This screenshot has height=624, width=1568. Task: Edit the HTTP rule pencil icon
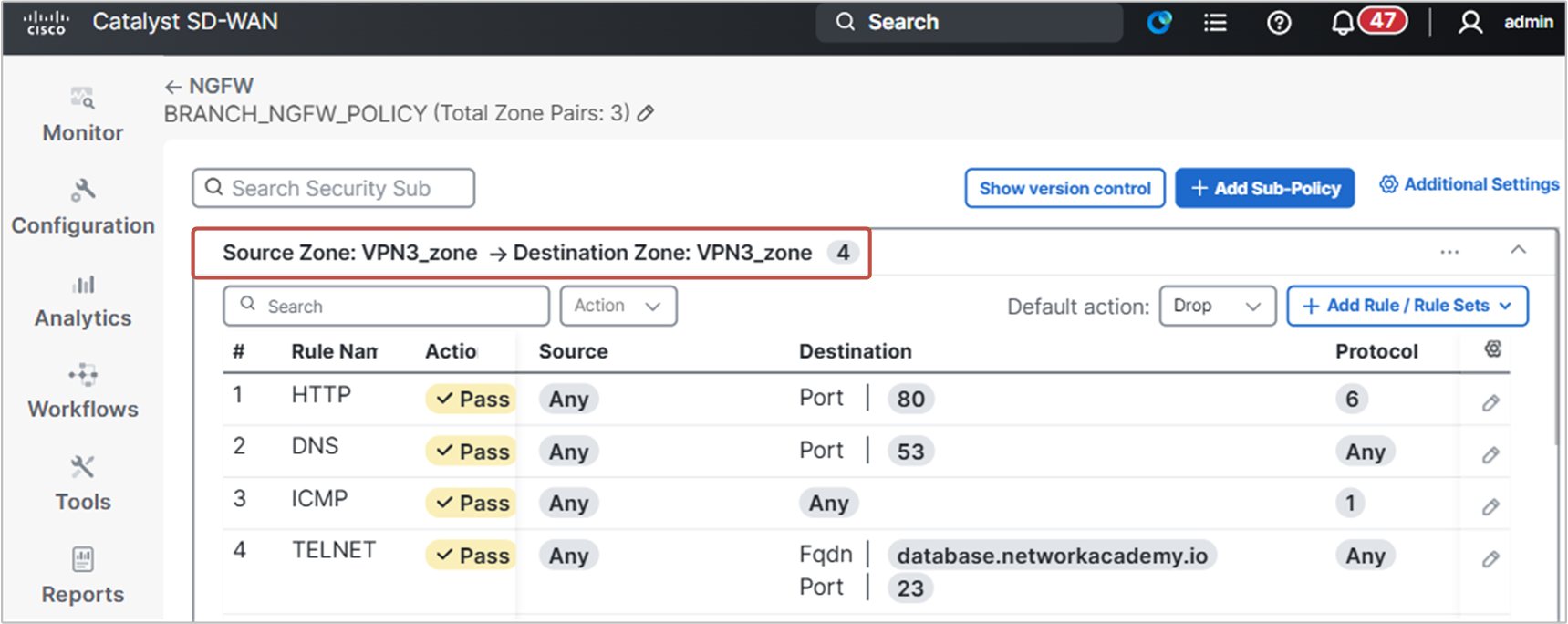click(1490, 402)
